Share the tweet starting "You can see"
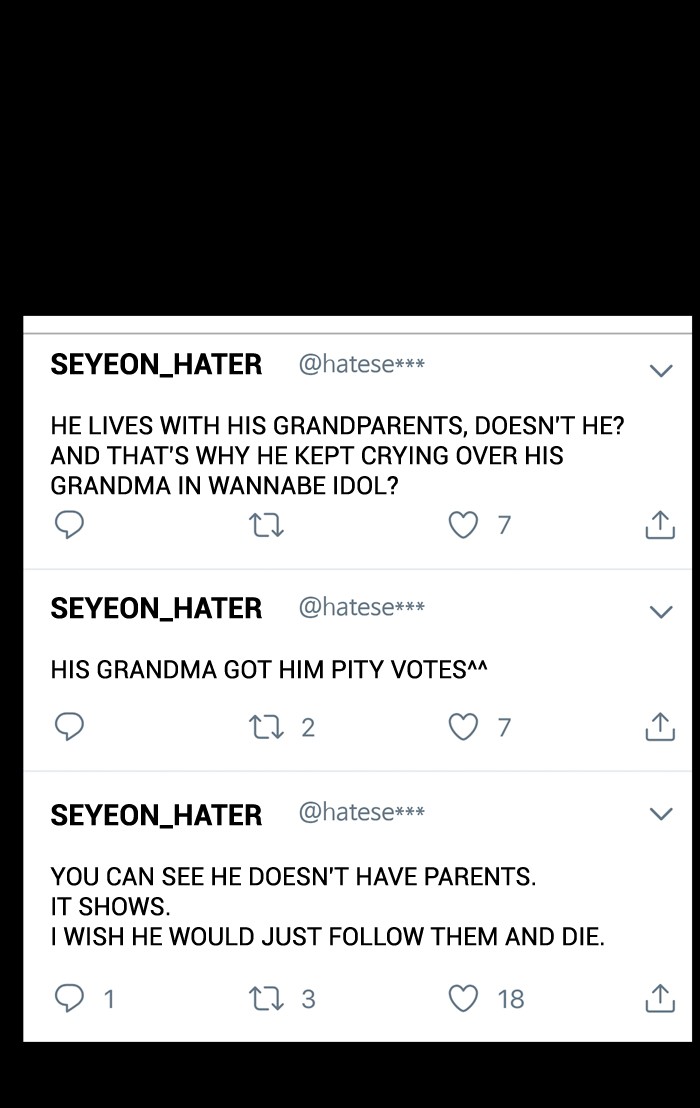 660,998
